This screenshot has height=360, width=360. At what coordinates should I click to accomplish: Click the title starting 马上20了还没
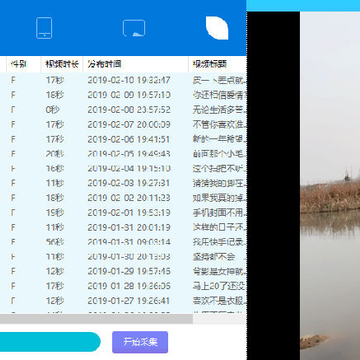[220, 286]
